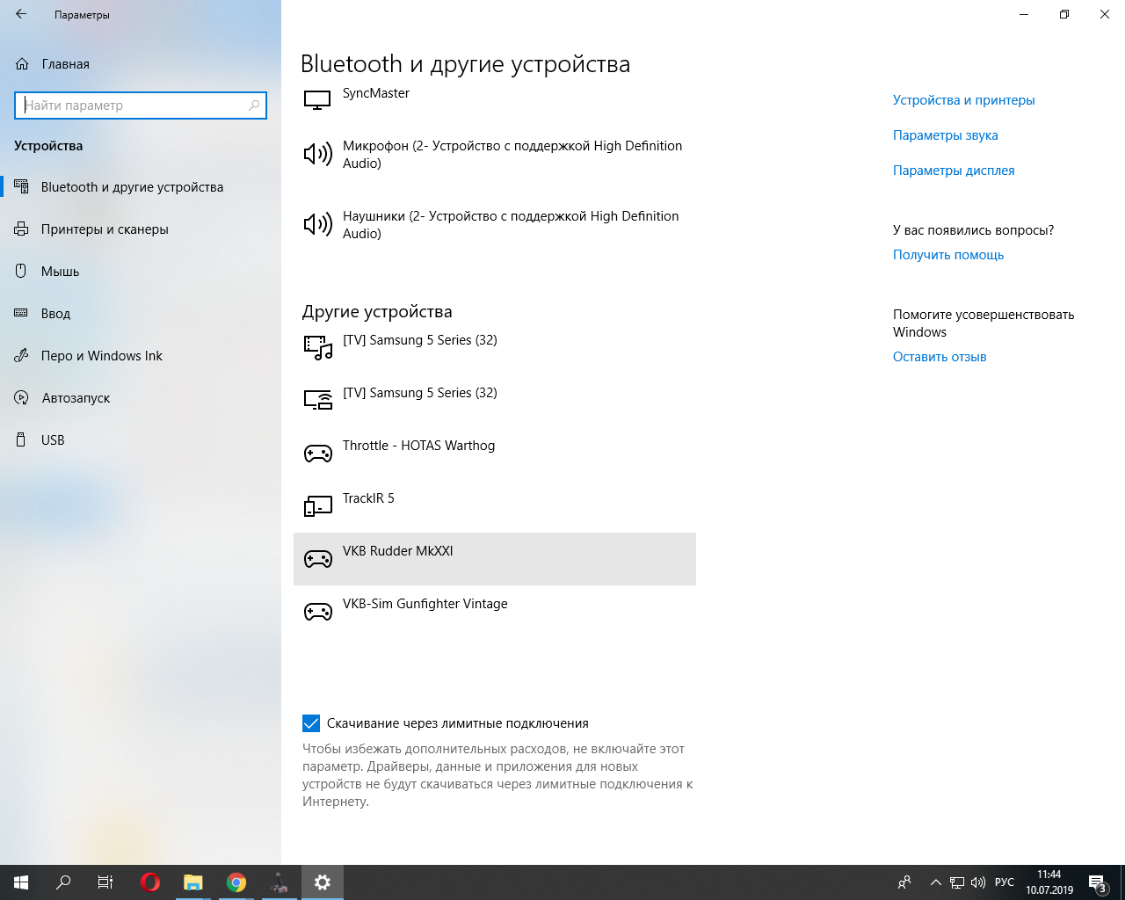Click the wireless display icon of second Samsung TV
1125x900 pixels.
tap(318, 400)
